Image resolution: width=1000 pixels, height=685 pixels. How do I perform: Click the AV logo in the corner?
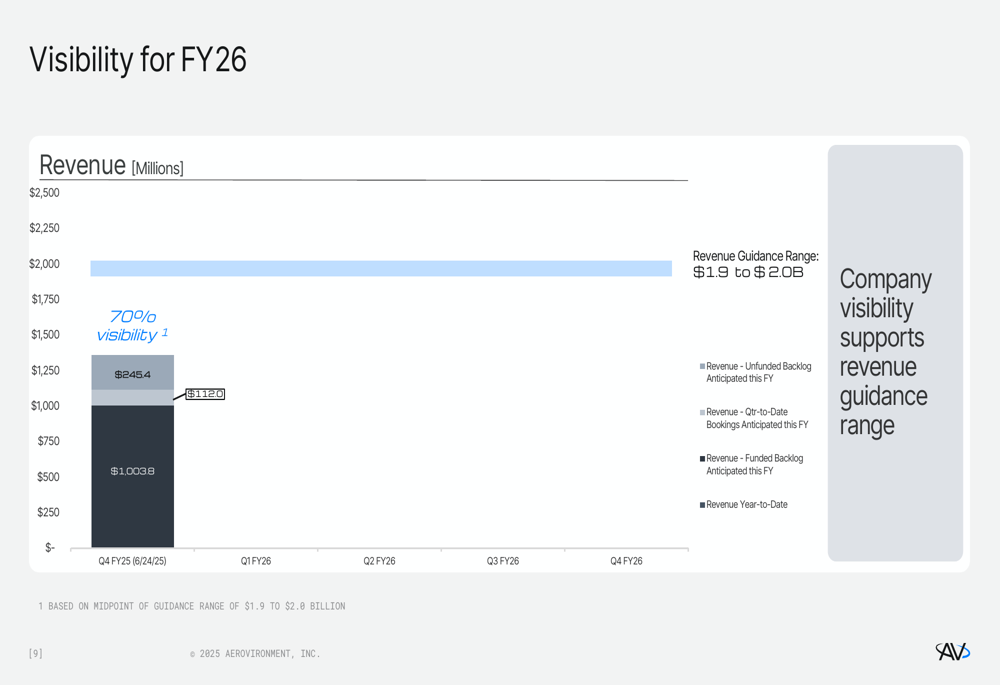point(953,651)
